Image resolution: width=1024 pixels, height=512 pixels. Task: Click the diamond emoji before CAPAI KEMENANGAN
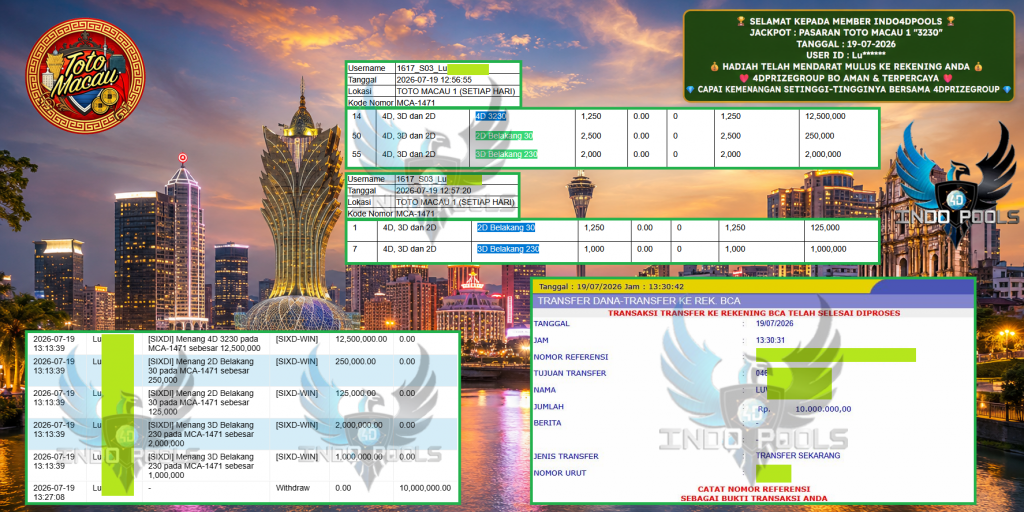coord(690,89)
